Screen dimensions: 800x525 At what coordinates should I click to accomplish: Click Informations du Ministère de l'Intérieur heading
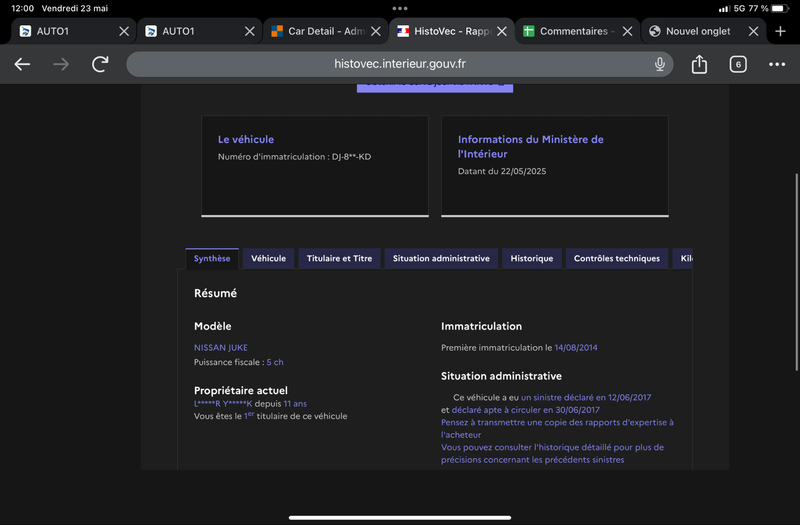point(531,146)
